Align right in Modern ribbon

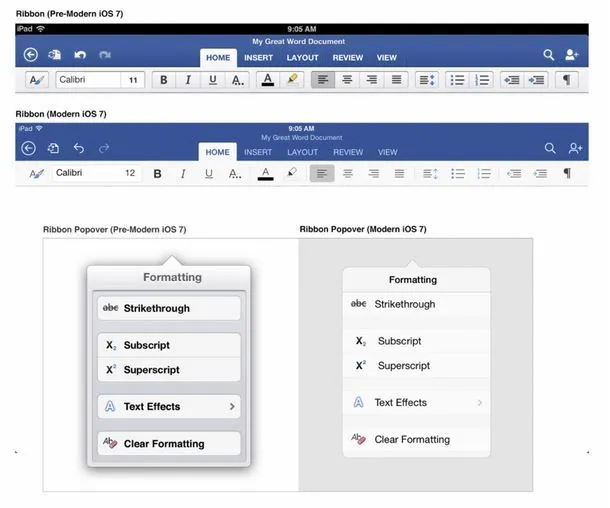373,173
